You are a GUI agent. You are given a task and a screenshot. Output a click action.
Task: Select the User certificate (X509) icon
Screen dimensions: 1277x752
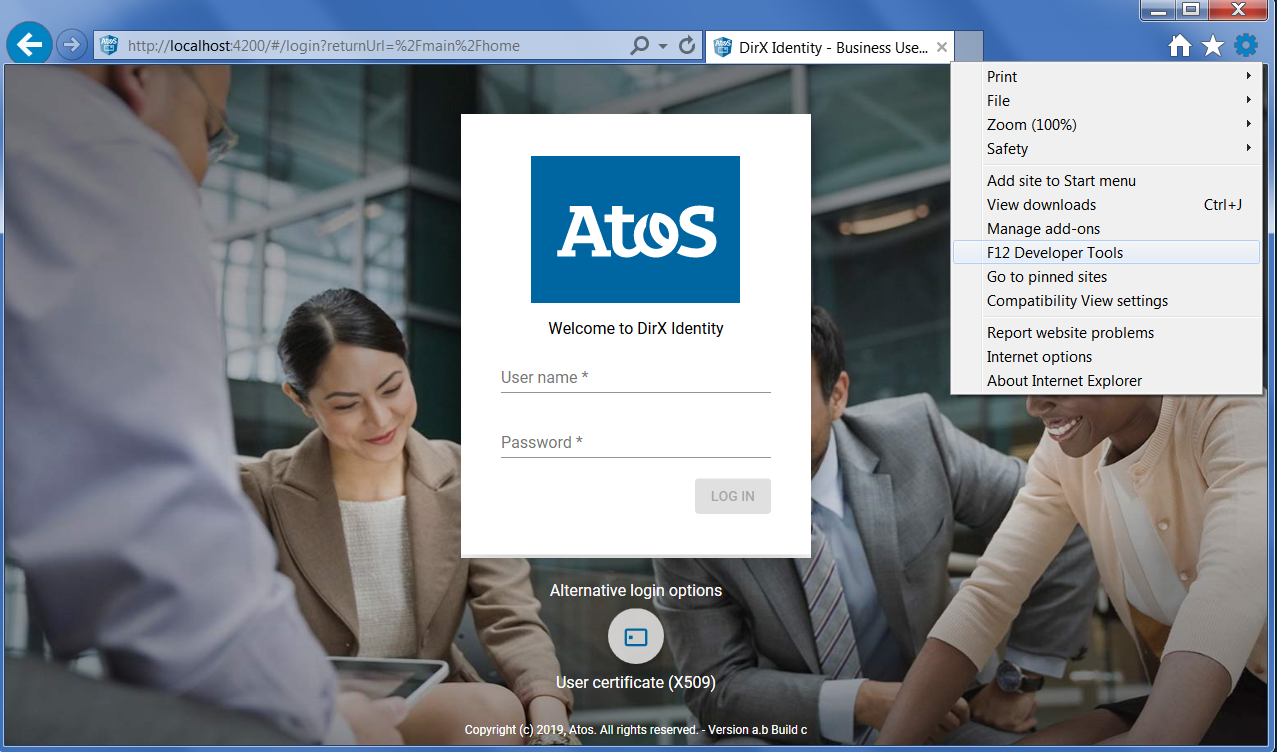[x=635, y=636]
